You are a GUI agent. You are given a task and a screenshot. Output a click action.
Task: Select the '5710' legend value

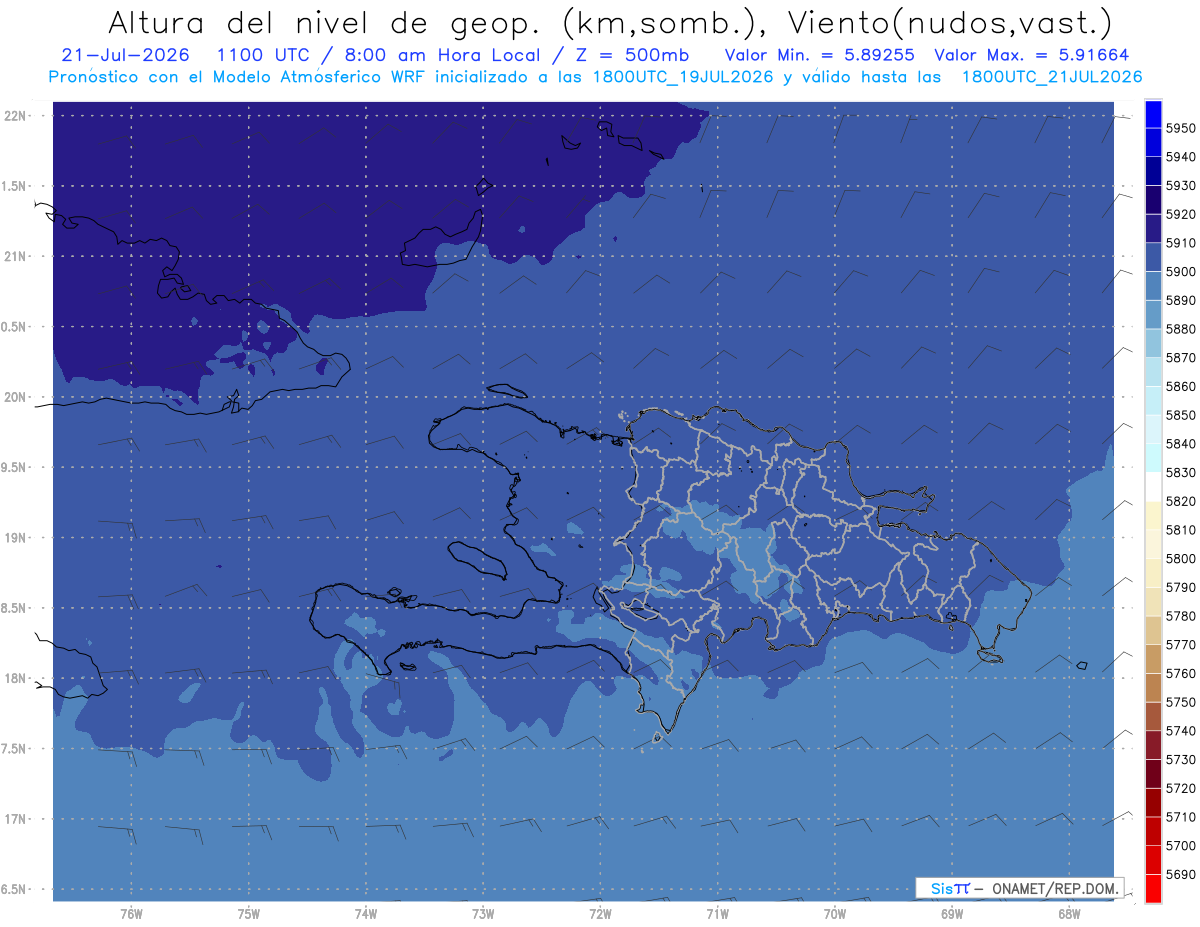click(1181, 817)
